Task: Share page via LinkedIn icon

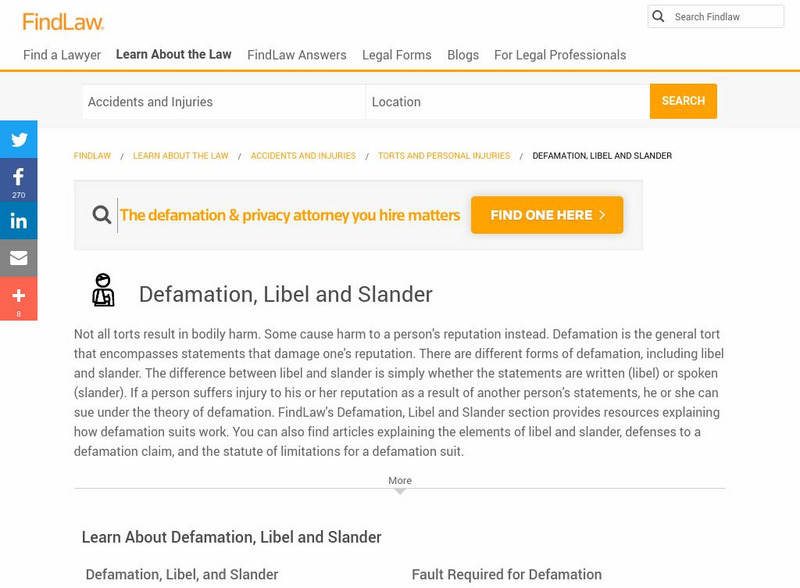Action: tap(18, 220)
